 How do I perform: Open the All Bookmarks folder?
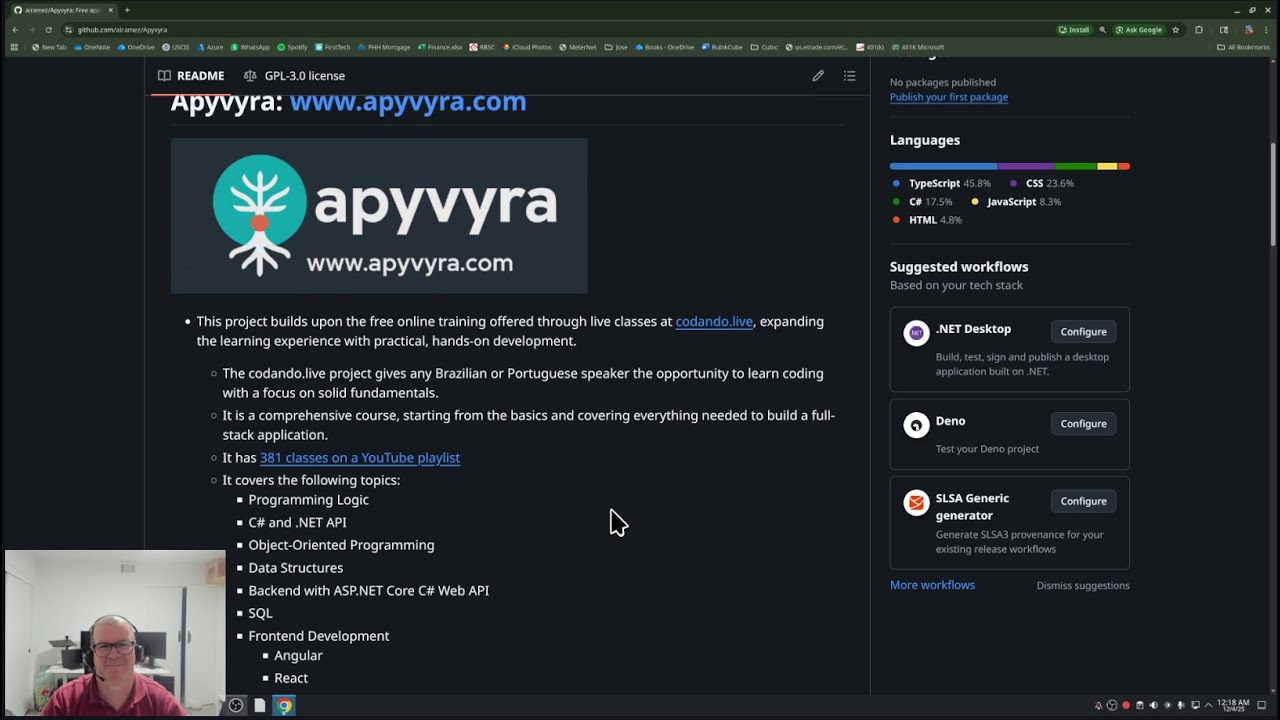[1243, 47]
